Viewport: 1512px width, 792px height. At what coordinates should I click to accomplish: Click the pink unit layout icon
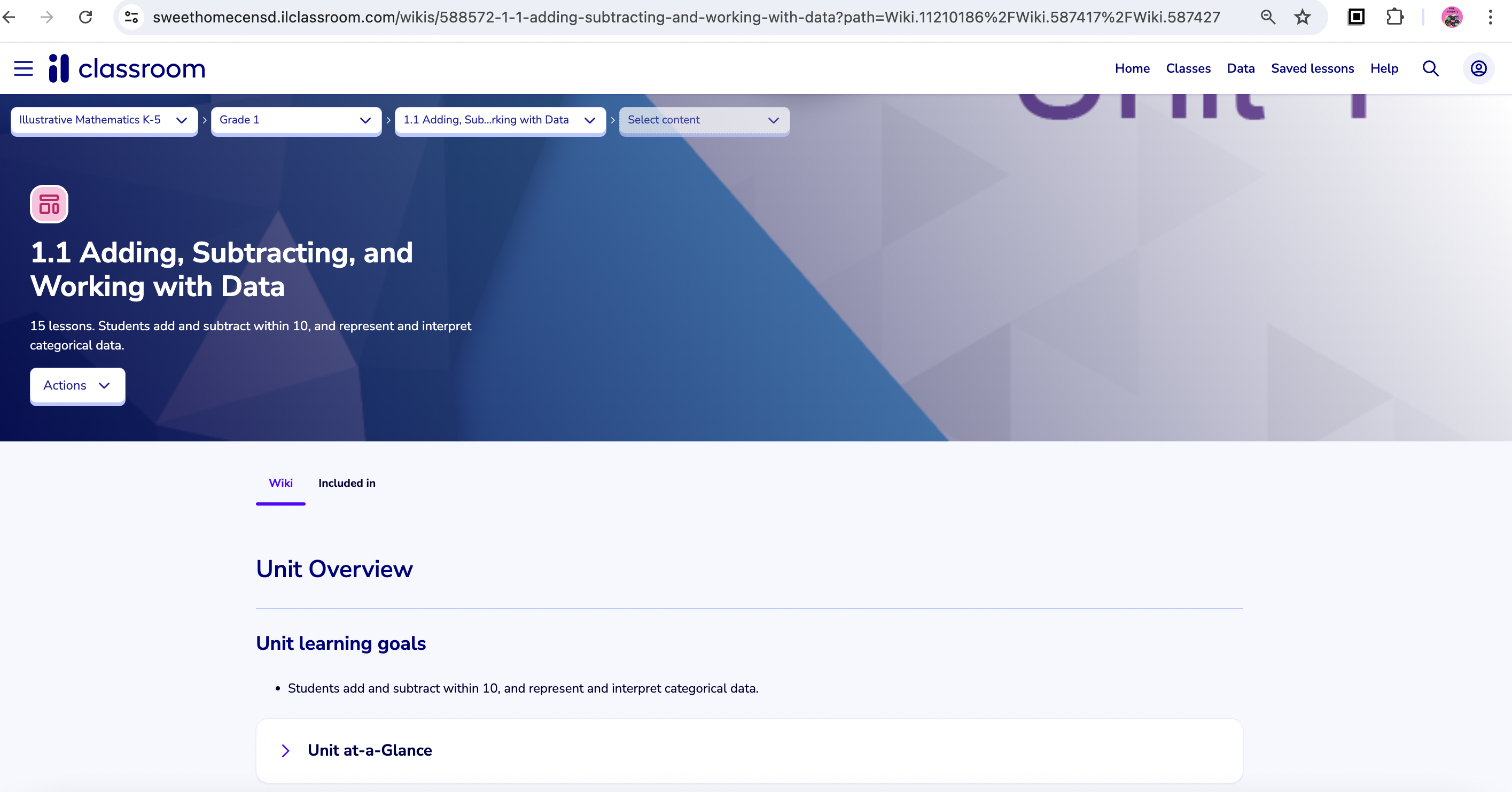coord(49,204)
